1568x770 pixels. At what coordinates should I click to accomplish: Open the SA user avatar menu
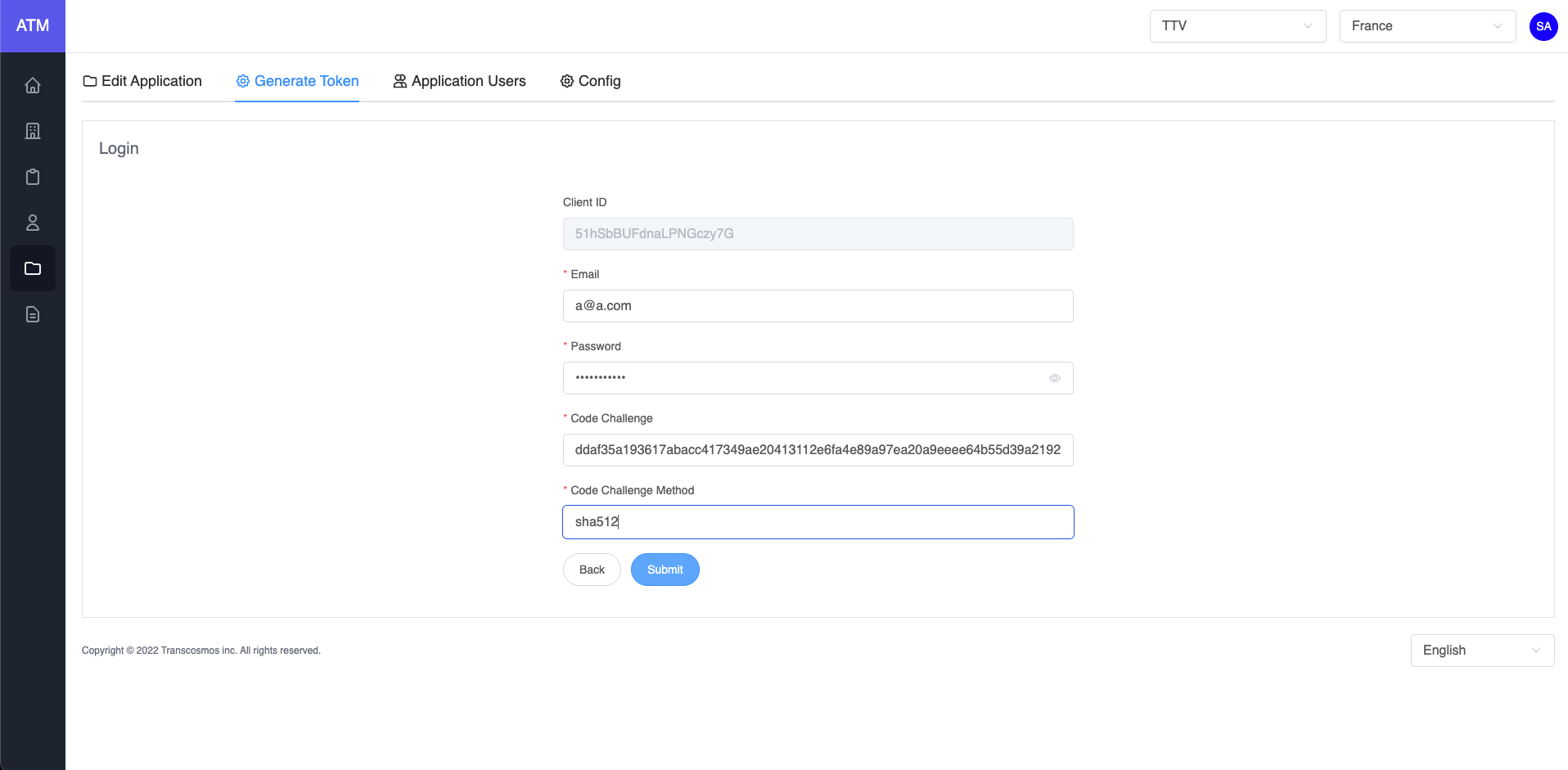1543,26
